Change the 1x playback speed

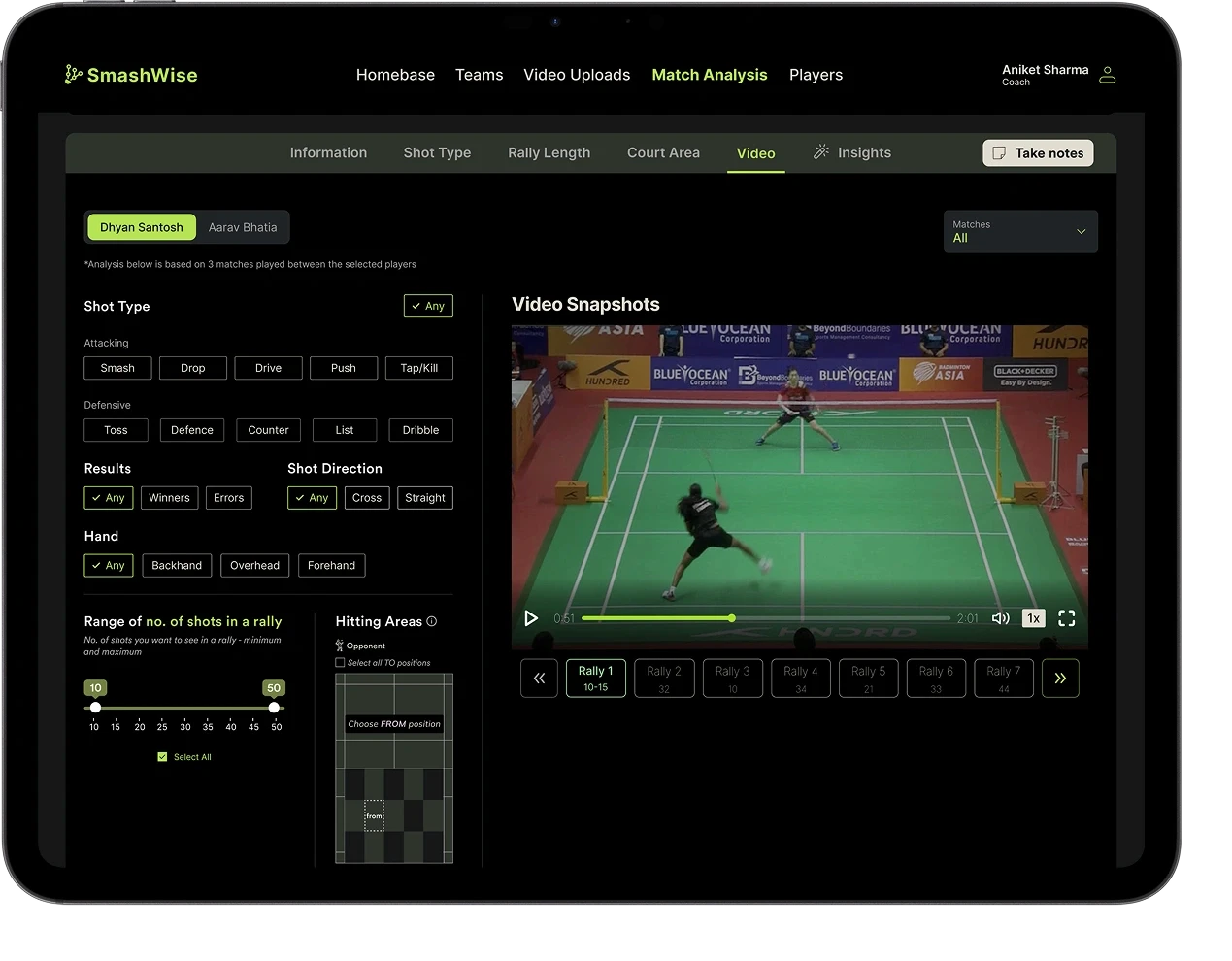pos(1034,618)
